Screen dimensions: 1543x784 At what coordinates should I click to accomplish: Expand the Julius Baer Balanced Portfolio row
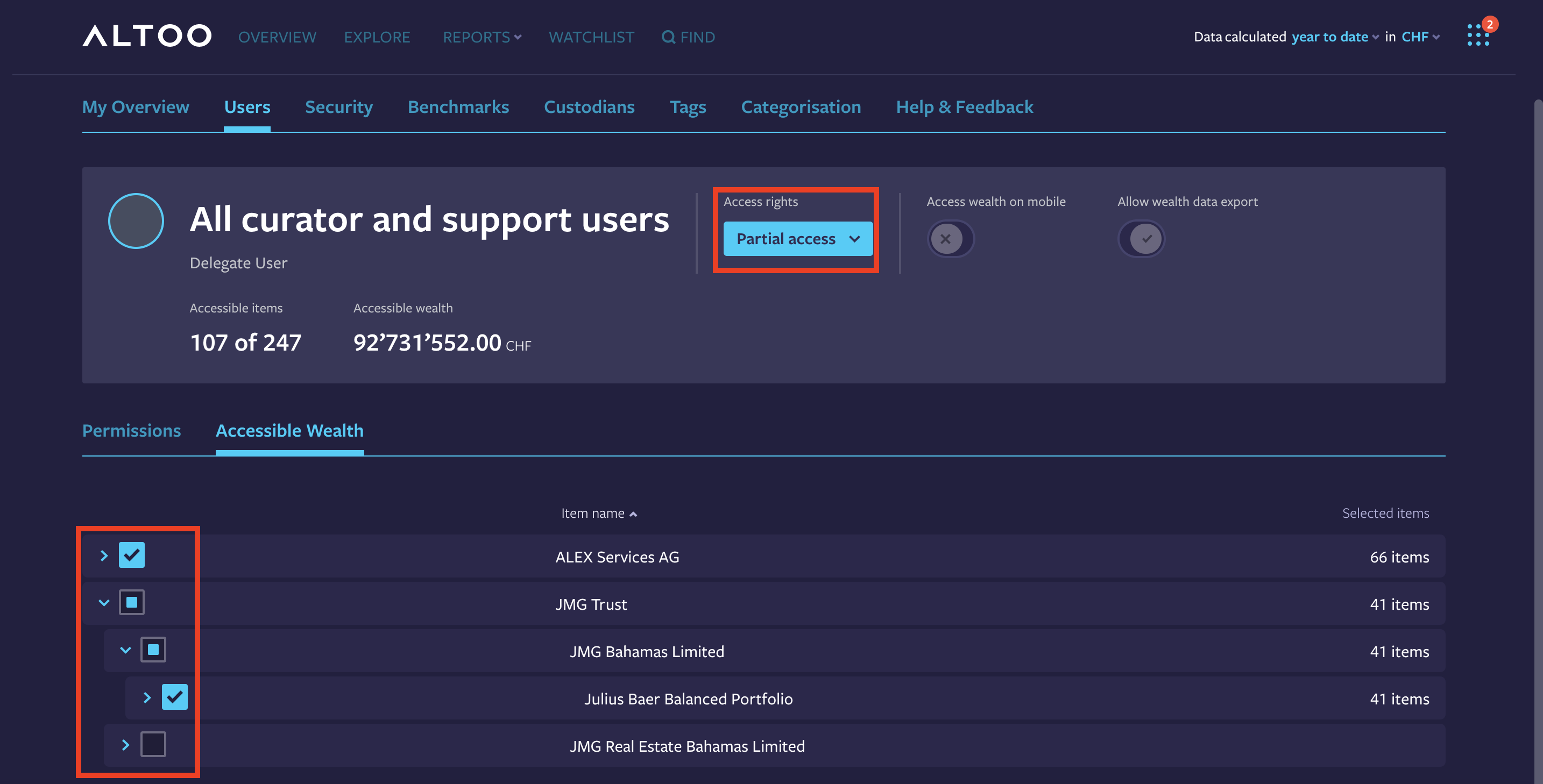pos(147,697)
